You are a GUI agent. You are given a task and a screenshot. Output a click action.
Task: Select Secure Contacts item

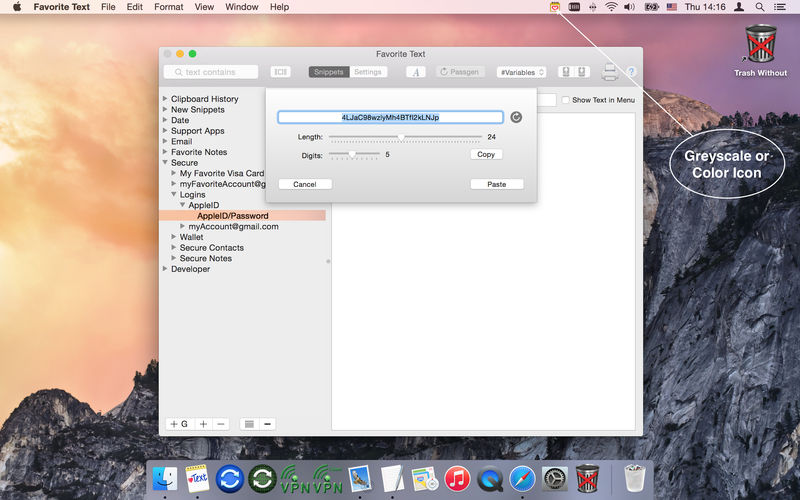coord(211,247)
